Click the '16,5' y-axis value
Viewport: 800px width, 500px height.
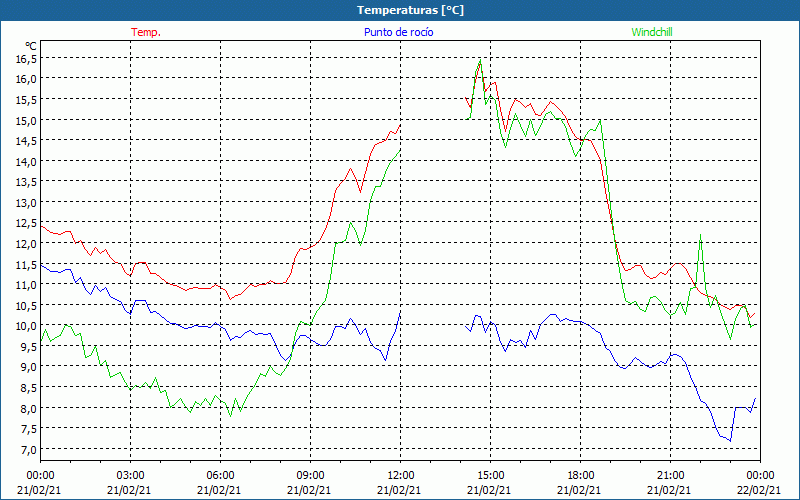(x=26, y=59)
